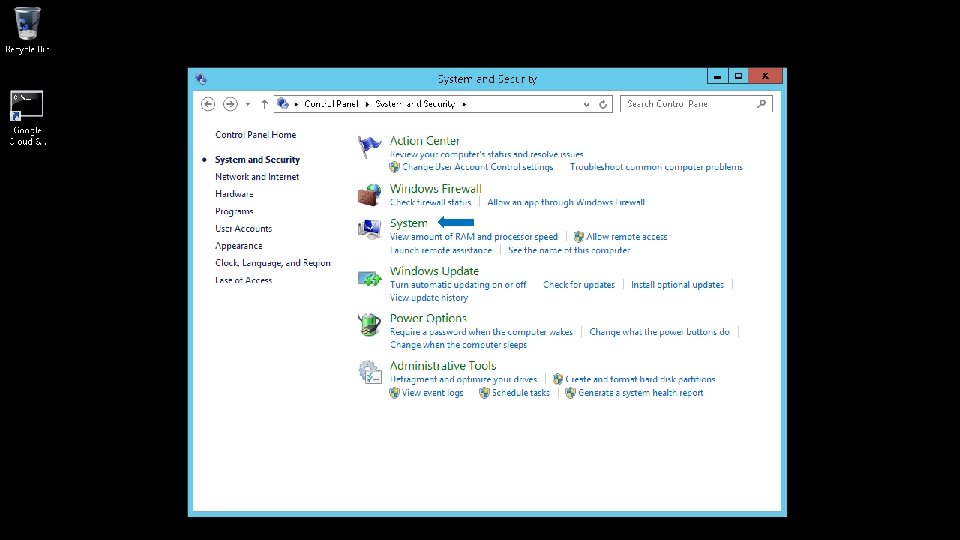Maximize the System and Security window
The height and width of the screenshot is (540, 960).
click(x=738, y=76)
